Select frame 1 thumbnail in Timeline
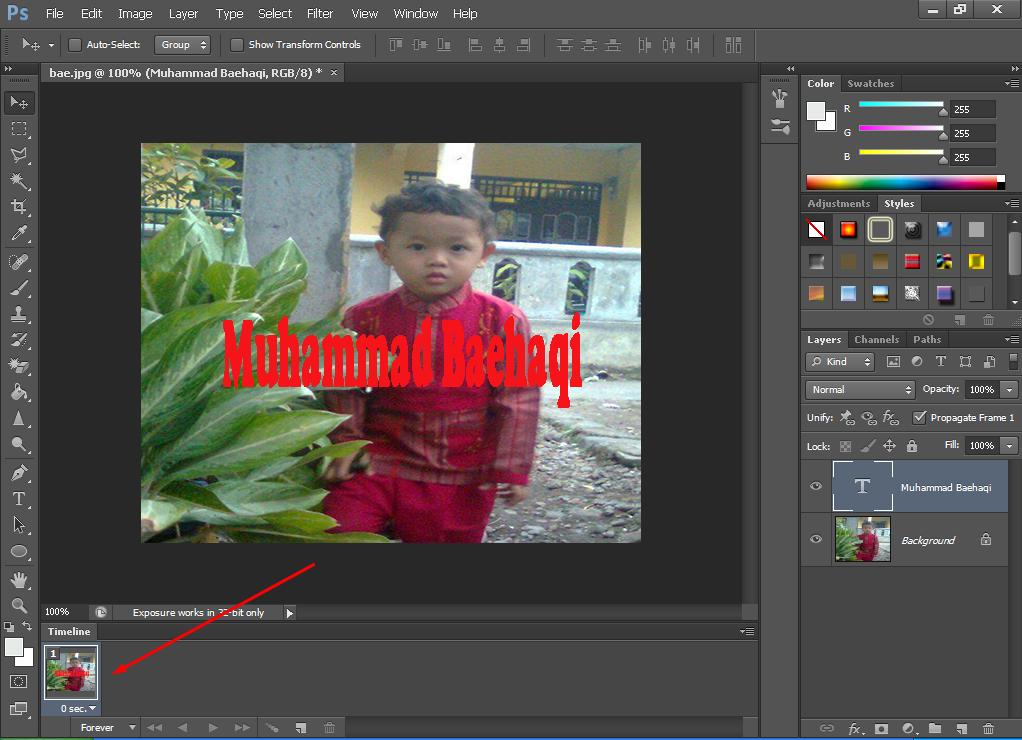This screenshot has width=1022, height=740. [71, 672]
